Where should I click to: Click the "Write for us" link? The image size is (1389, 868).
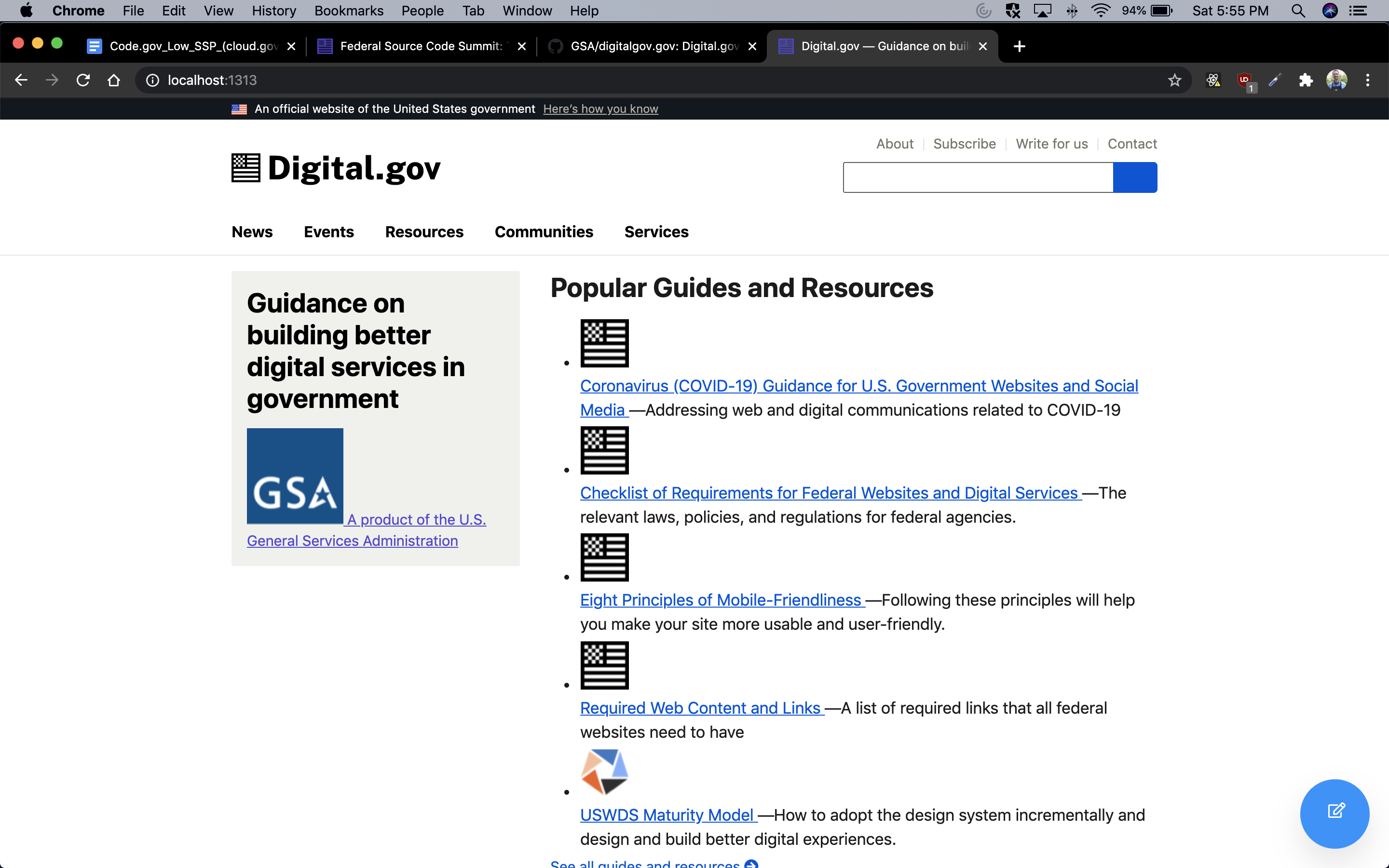(x=1052, y=144)
